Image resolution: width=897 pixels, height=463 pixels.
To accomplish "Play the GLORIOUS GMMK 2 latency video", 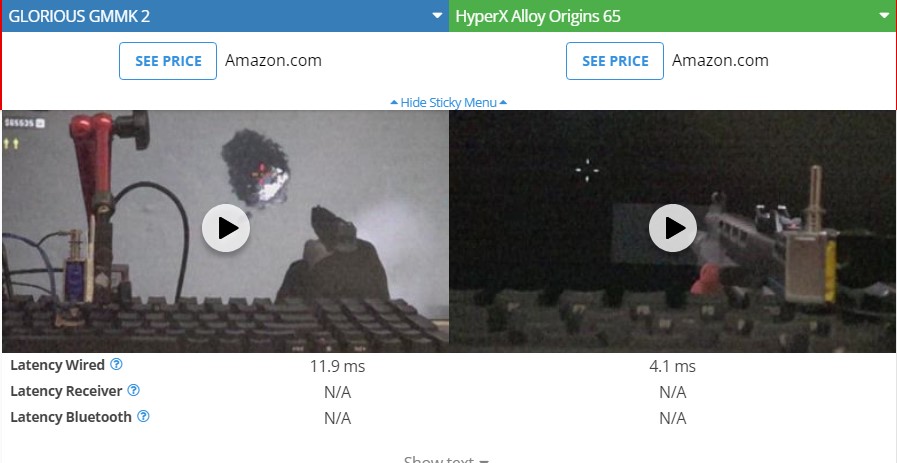I will 226,228.
